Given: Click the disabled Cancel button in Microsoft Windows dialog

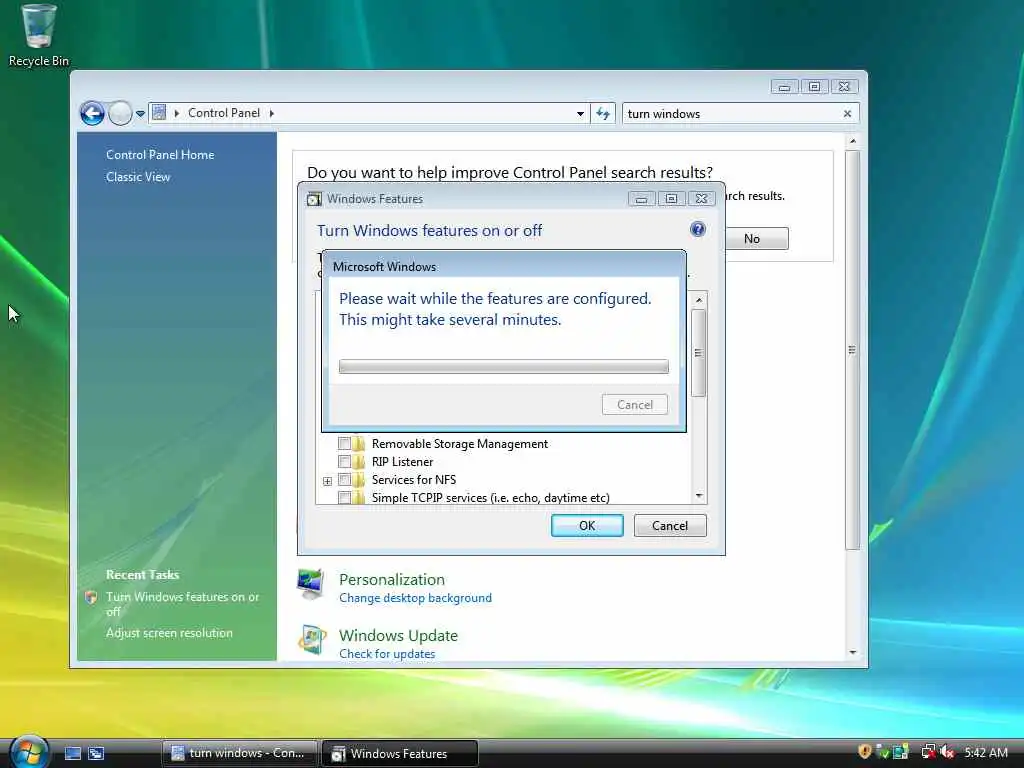Looking at the screenshot, I should pos(635,405).
